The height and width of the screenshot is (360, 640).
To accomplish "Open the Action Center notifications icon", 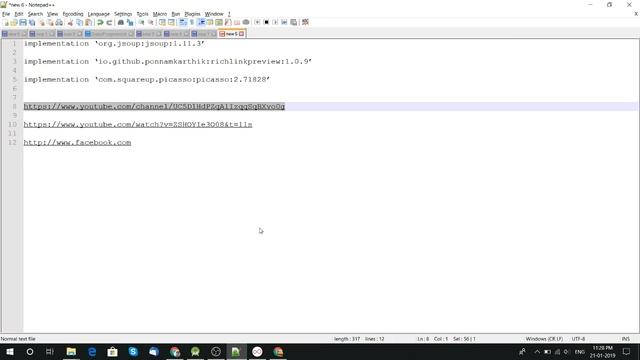I will pos(627,351).
